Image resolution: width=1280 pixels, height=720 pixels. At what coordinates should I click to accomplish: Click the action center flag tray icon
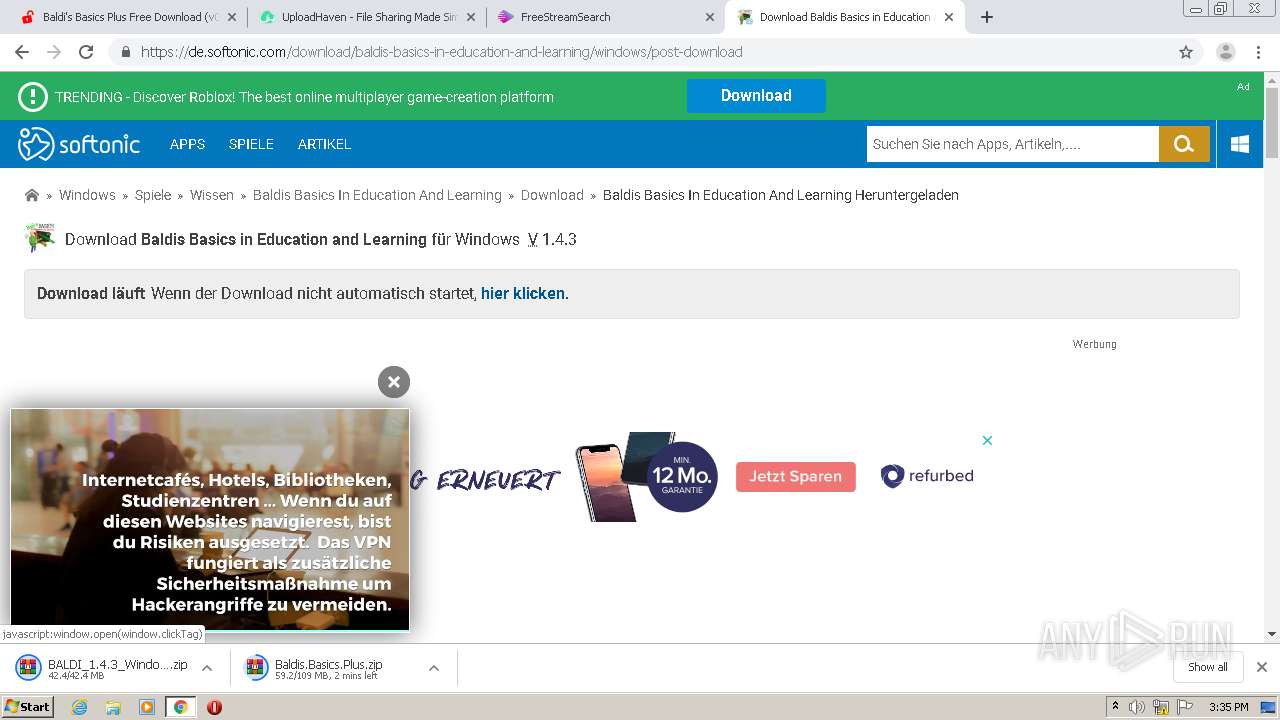[1185, 707]
